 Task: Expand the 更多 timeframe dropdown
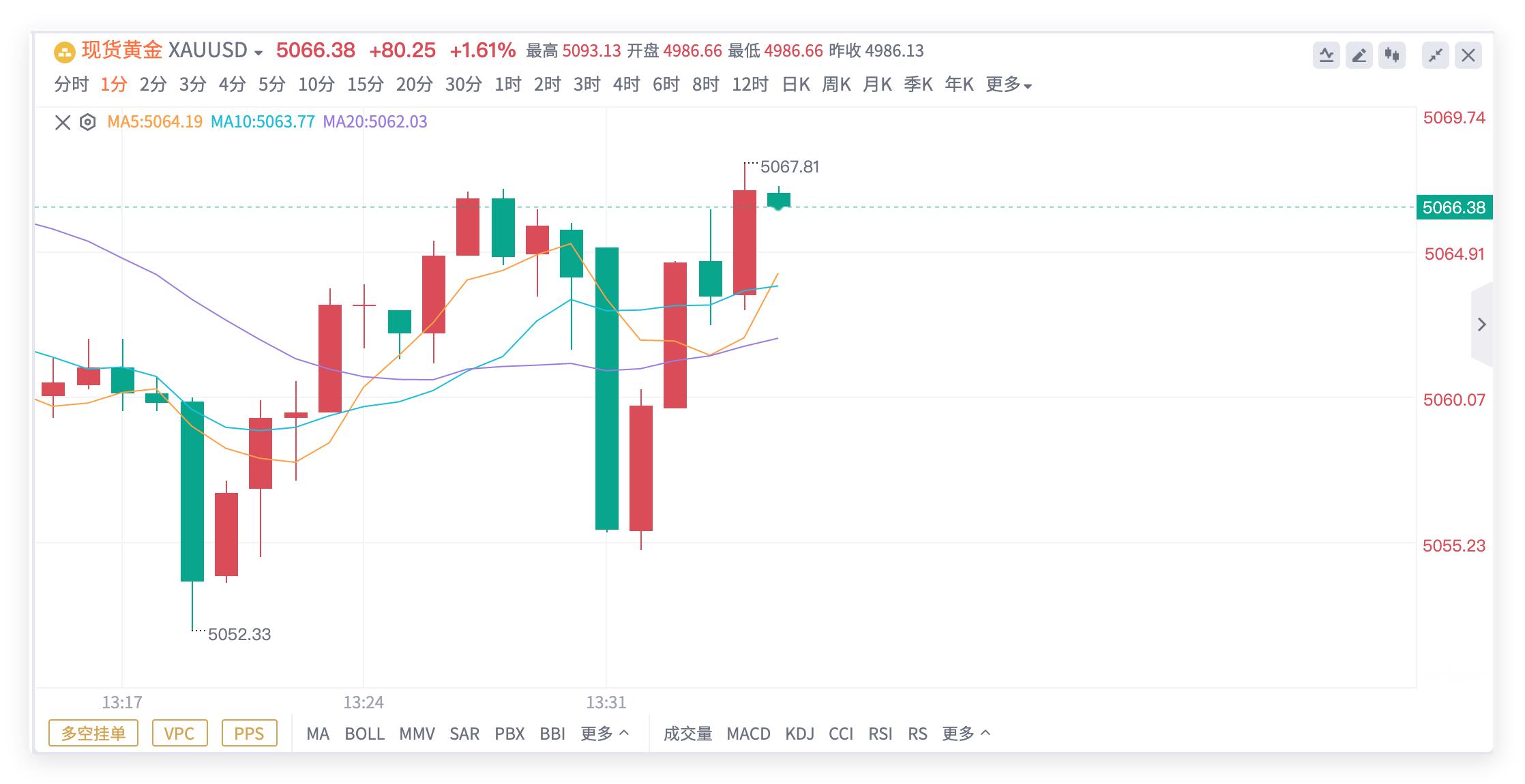[1009, 85]
